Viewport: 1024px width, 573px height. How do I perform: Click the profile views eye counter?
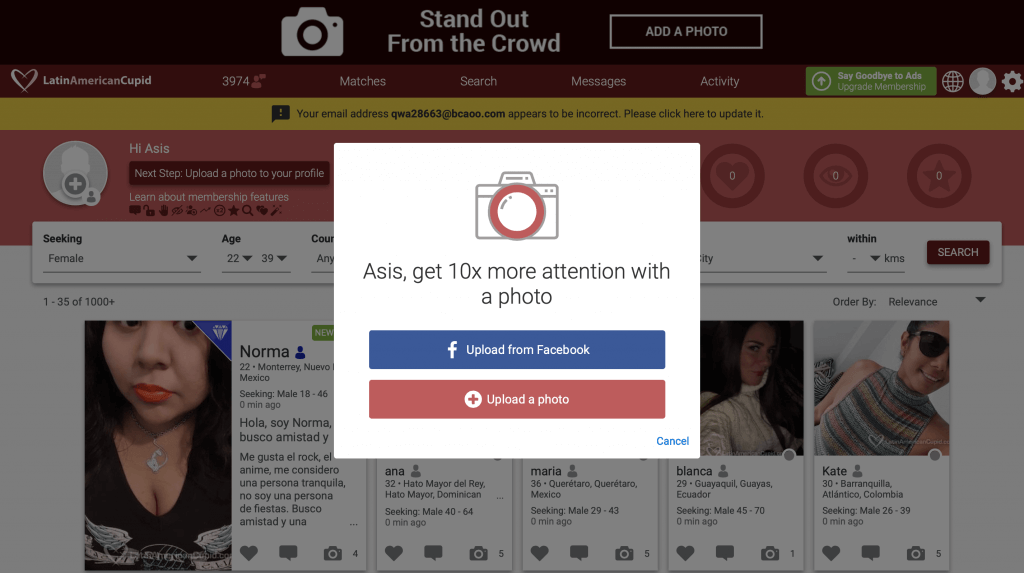click(835, 176)
